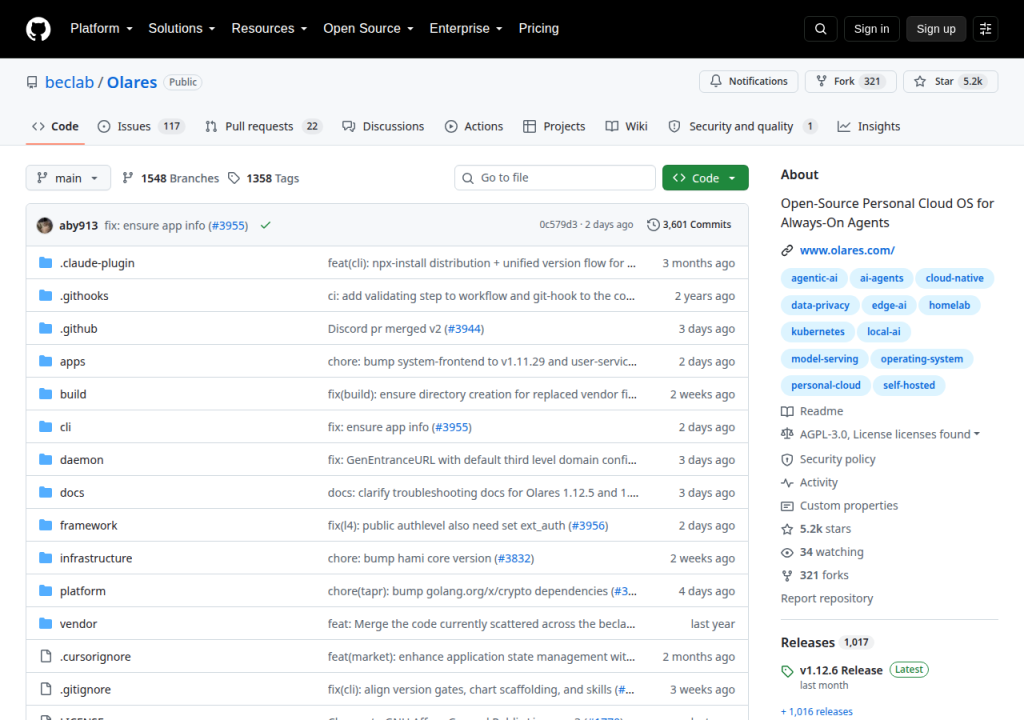Open the + 1,016 releases link
This screenshot has width=1024, height=720.
click(x=817, y=712)
